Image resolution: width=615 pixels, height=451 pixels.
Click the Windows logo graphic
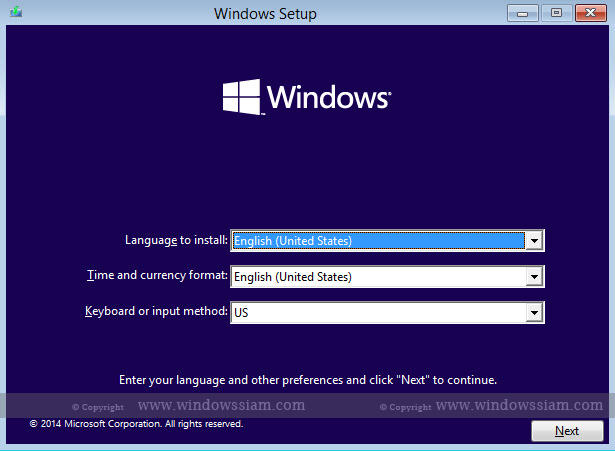click(307, 97)
